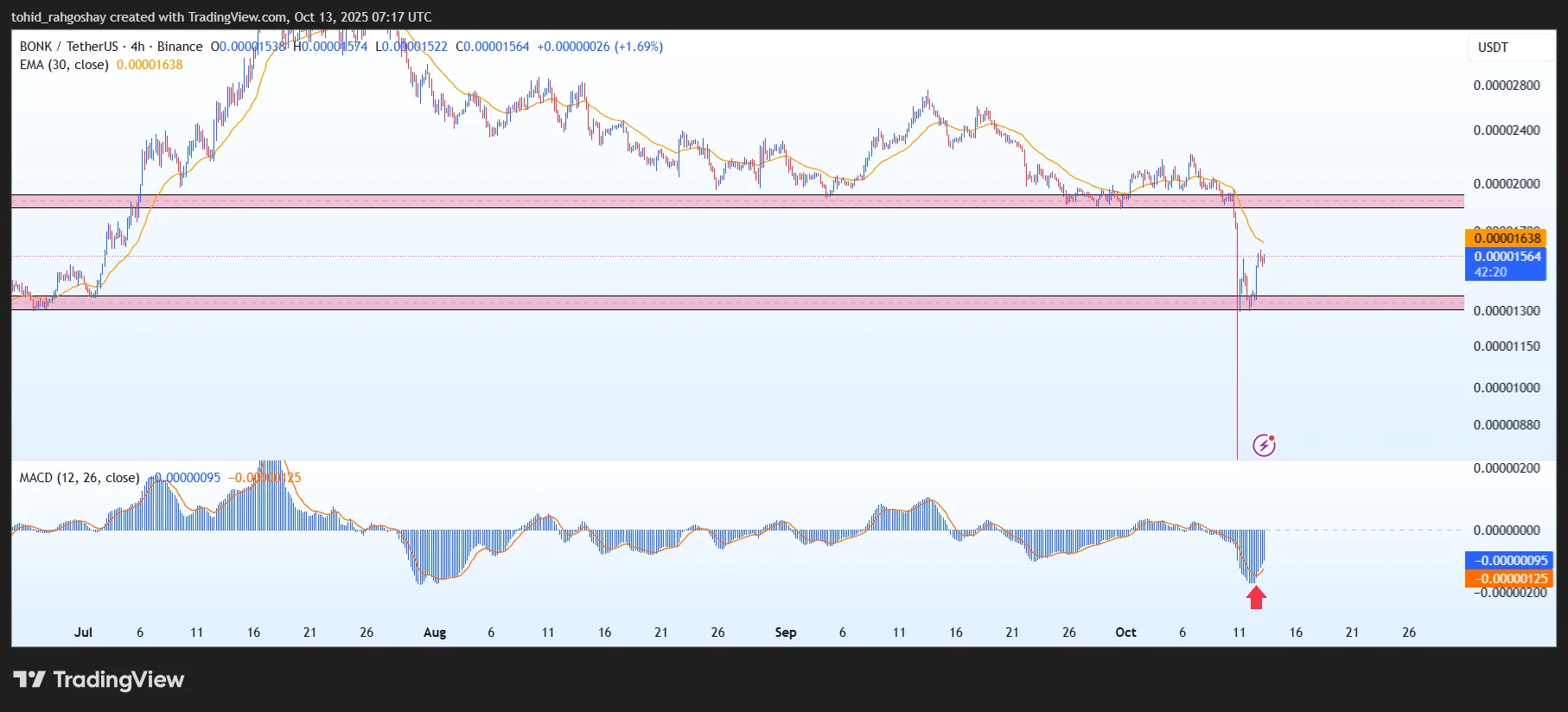This screenshot has width=1568, height=712.
Task: Click the blue 0.00001564 current price label
Action: click(x=1507, y=257)
